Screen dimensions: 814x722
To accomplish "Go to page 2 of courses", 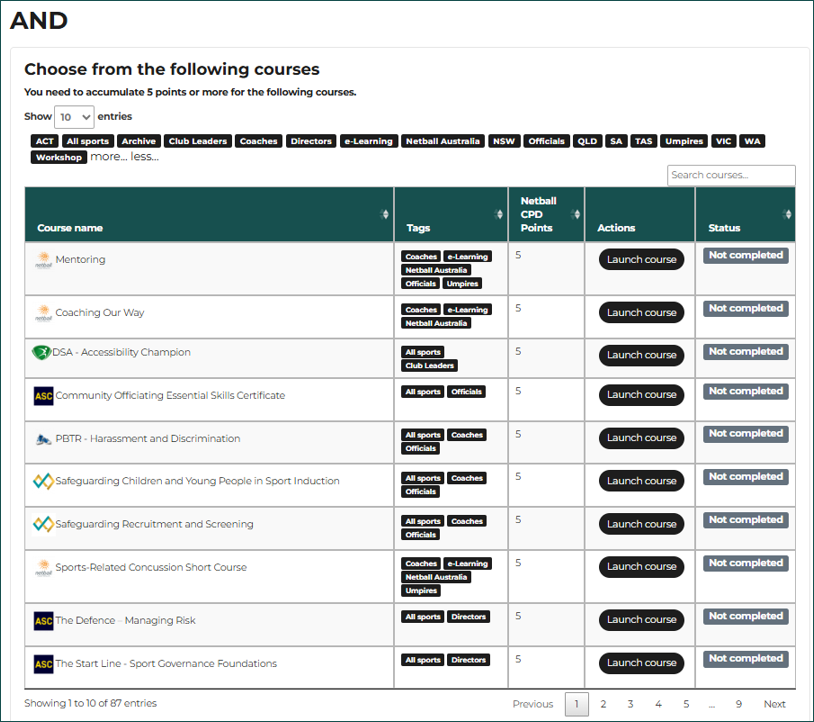I will [603, 704].
